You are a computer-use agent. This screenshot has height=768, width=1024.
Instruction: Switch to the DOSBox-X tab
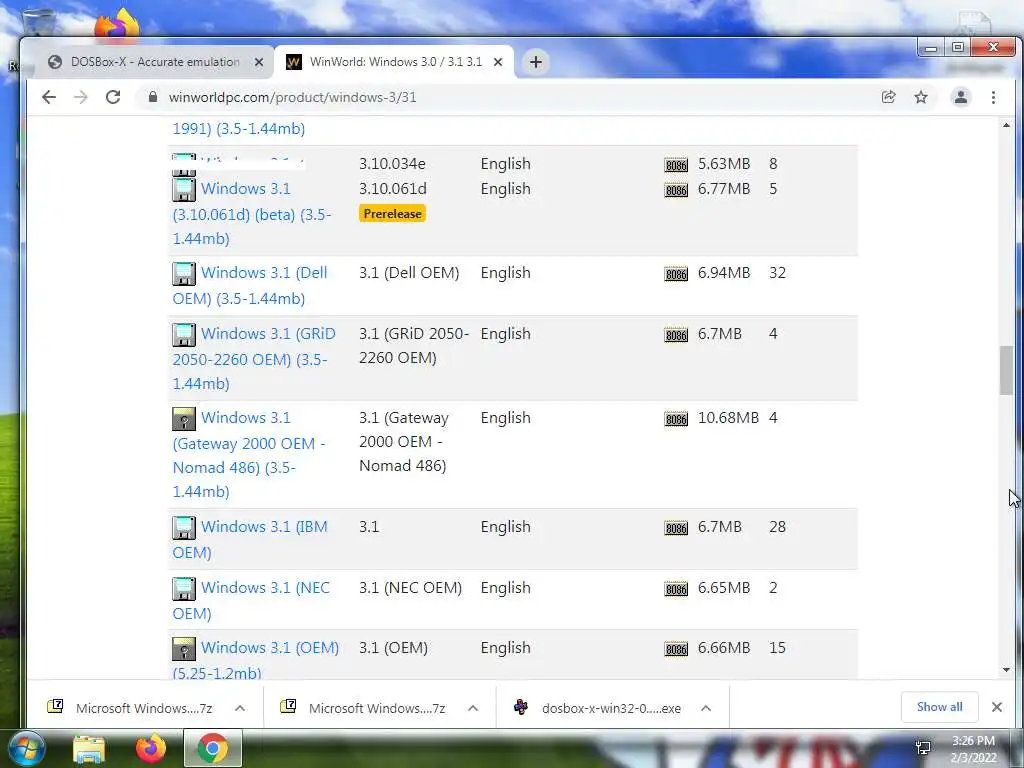coord(155,62)
